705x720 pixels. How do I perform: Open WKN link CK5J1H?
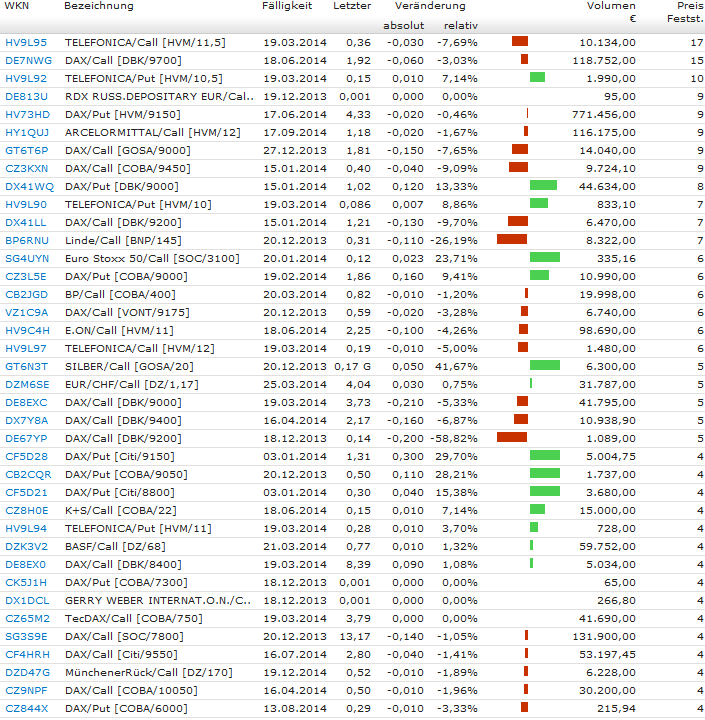pos(26,583)
